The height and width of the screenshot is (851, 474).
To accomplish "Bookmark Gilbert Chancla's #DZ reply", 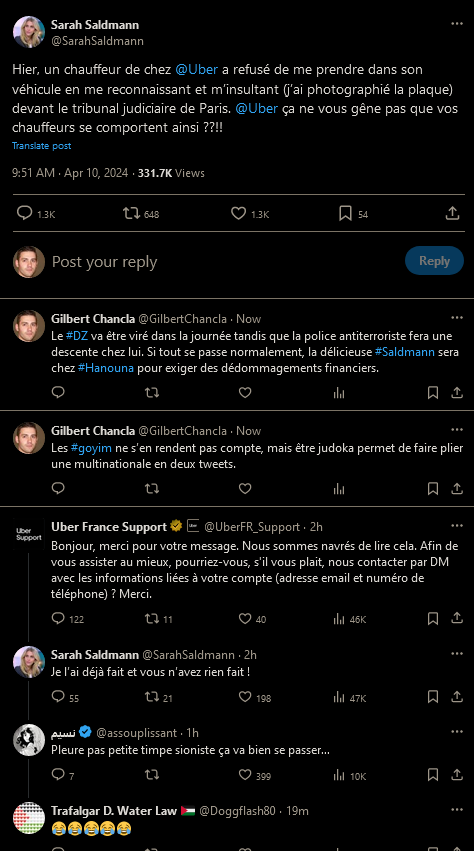I will 433,392.
